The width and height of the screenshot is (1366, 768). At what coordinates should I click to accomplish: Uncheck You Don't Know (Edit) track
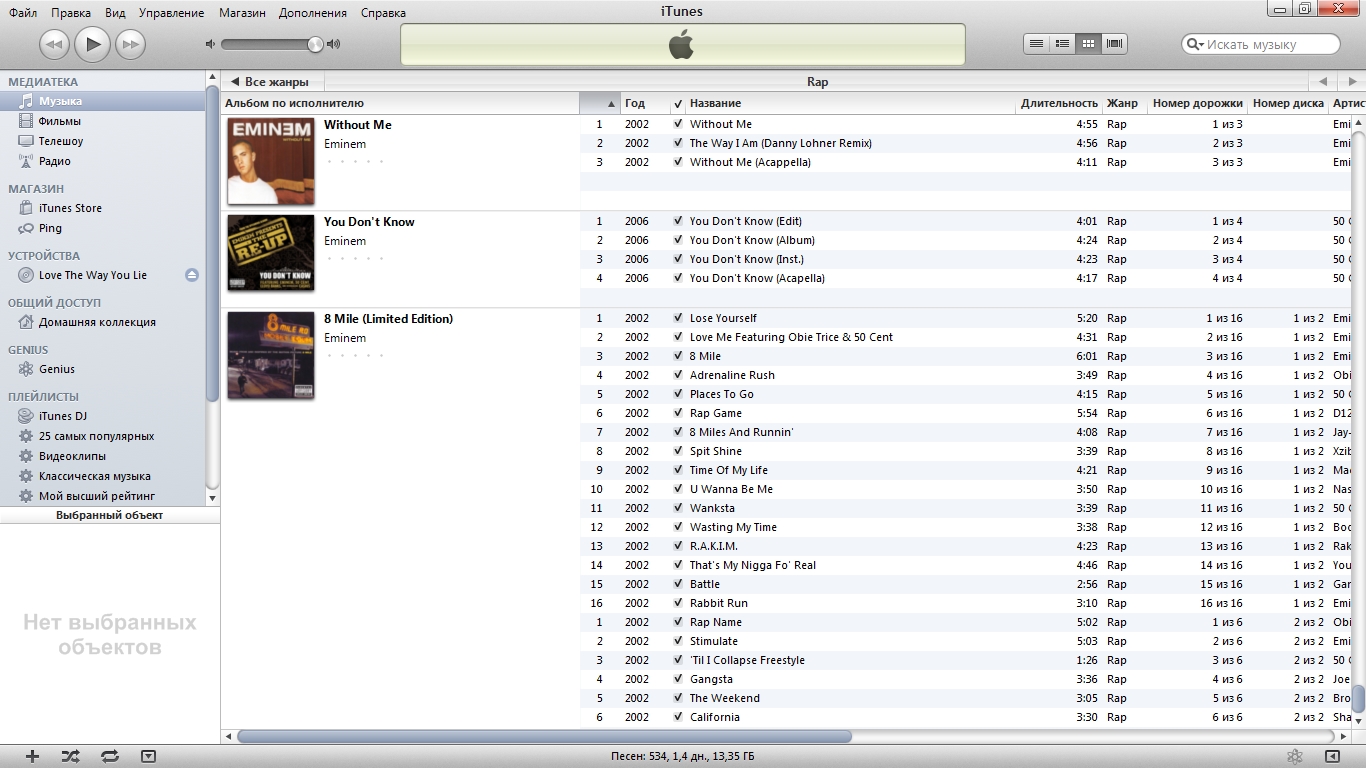678,221
